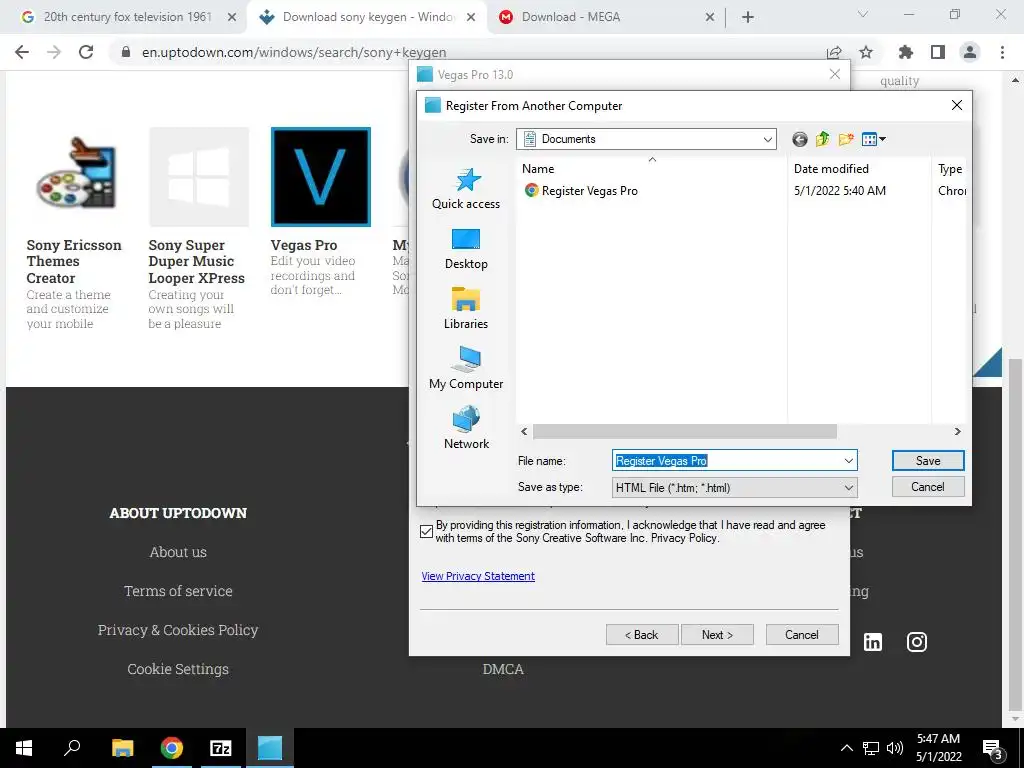Open Sony Ericsson Themes Creator thumbnail
The height and width of the screenshot is (768, 1024).
(77, 176)
